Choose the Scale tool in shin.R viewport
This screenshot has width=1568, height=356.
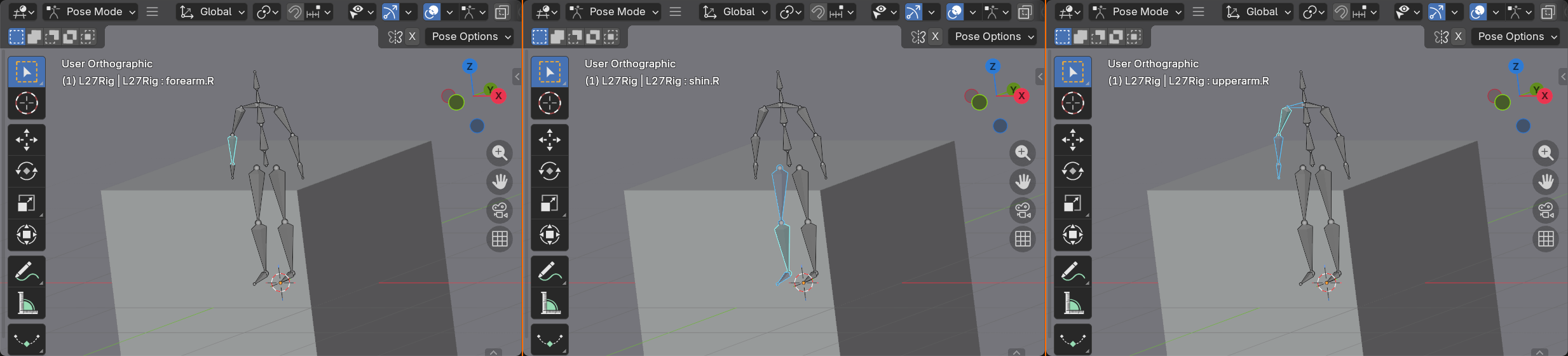(x=550, y=203)
